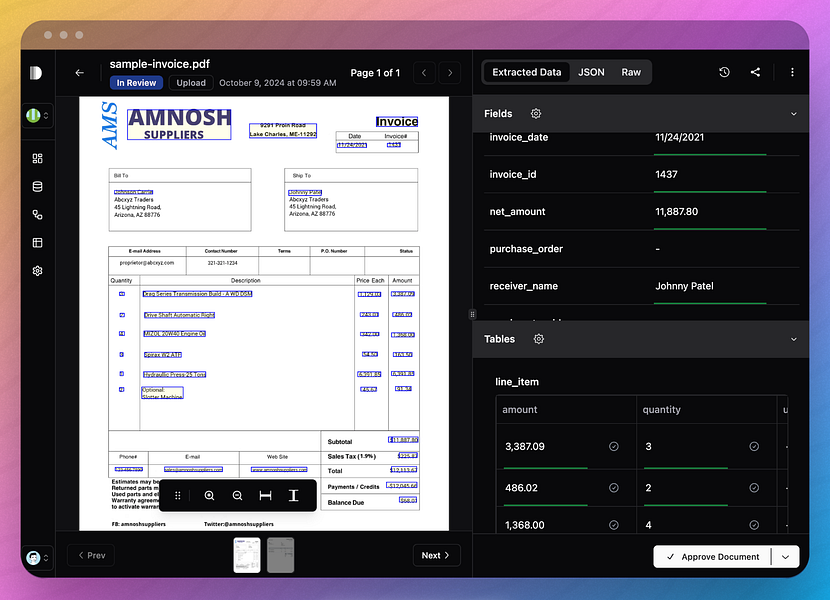The image size is (830, 600).
Task: Select the database icon in left sidebar
Action: [37, 186]
